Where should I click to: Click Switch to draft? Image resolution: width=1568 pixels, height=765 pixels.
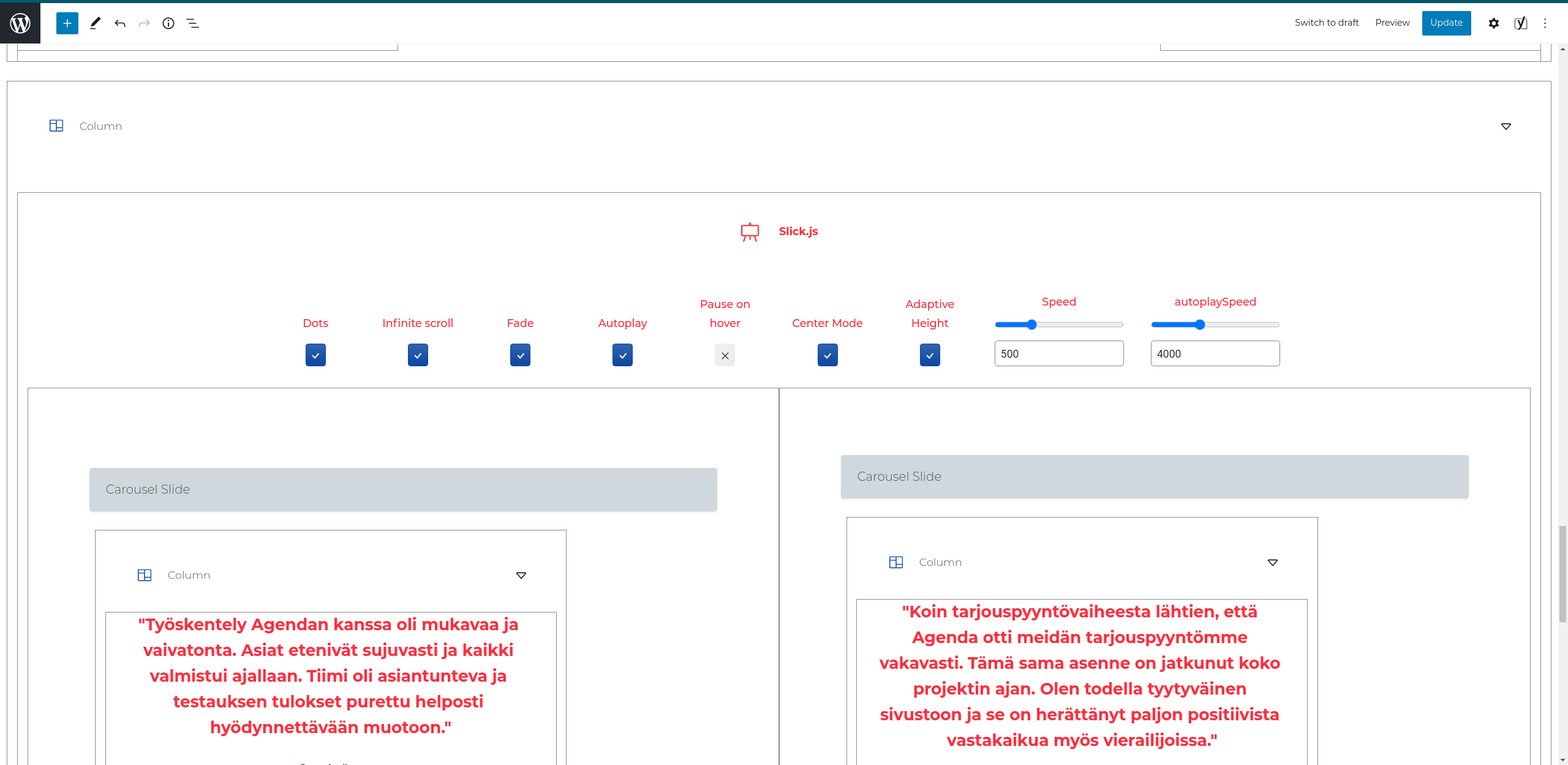(1327, 23)
